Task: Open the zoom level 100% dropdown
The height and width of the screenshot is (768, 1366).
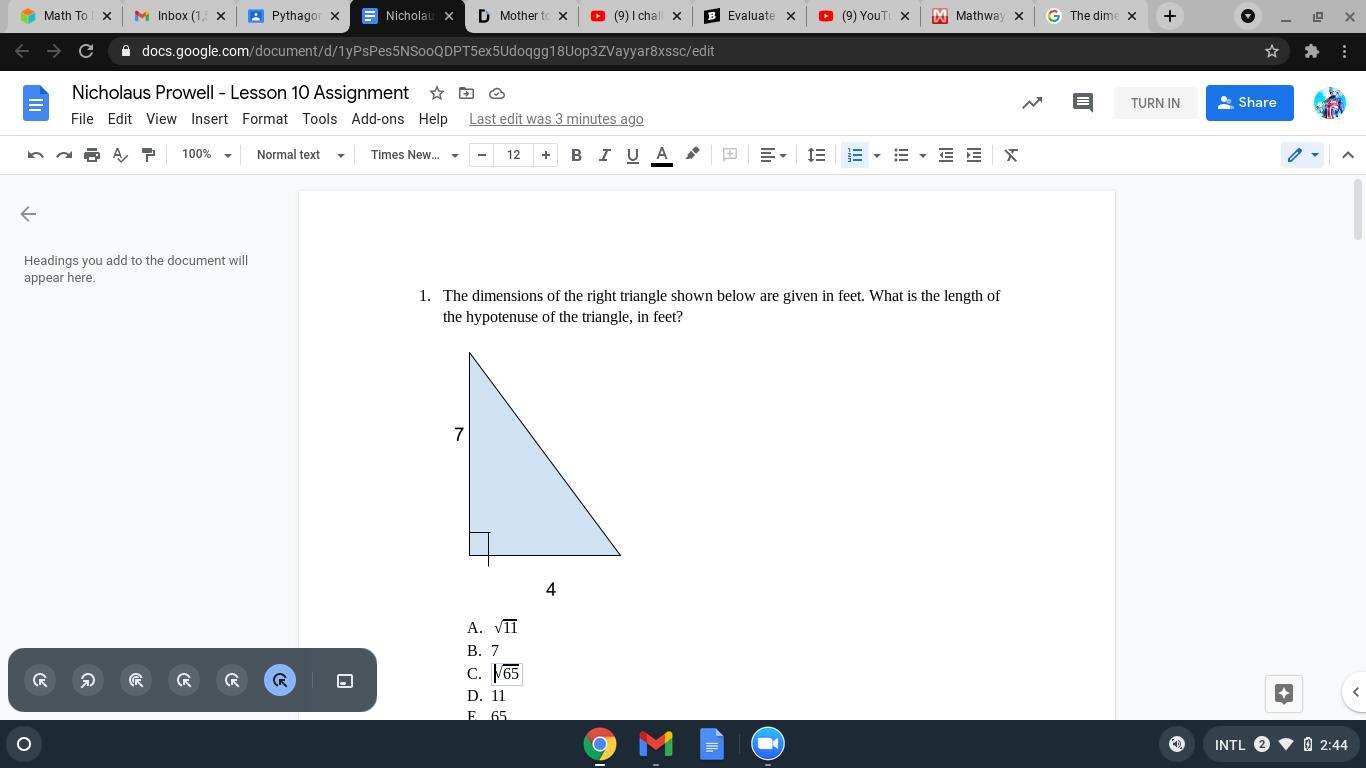Action: tap(206, 155)
